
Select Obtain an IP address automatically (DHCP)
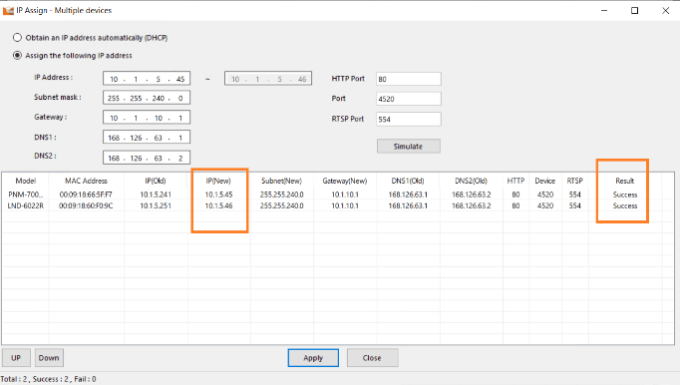click(17, 38)
